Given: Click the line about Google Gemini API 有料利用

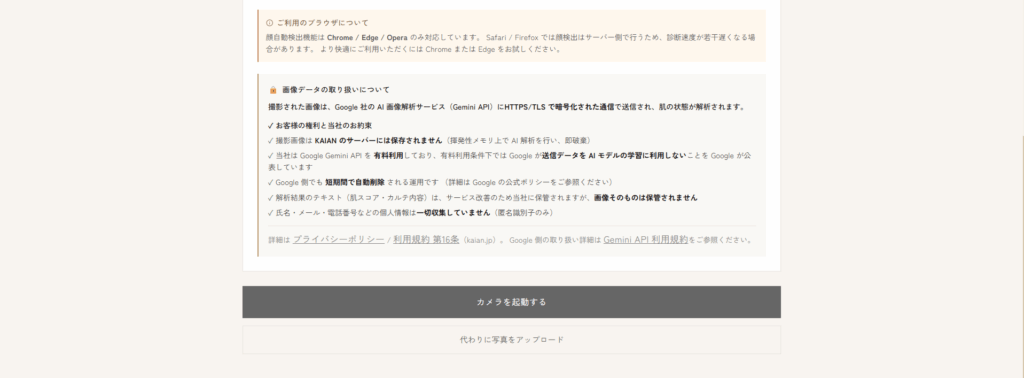Looking at the screenshot, I should point(509,161).
